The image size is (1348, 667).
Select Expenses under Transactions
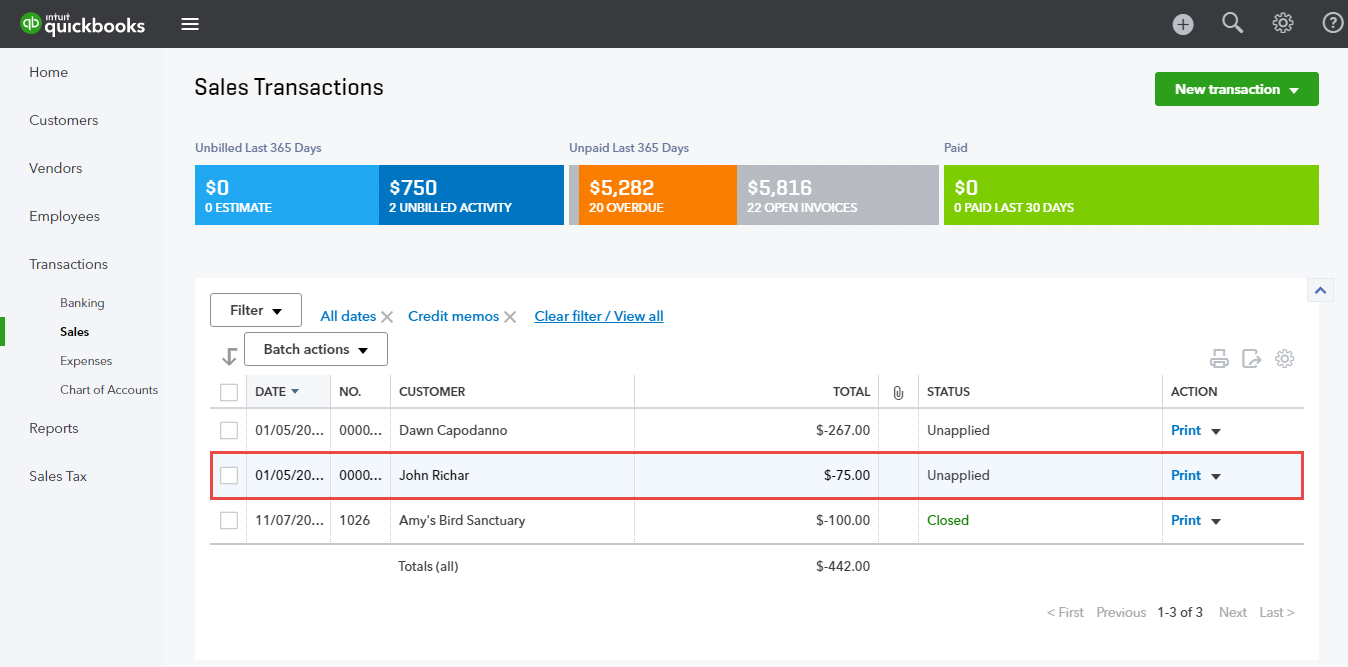coord(86,361)
